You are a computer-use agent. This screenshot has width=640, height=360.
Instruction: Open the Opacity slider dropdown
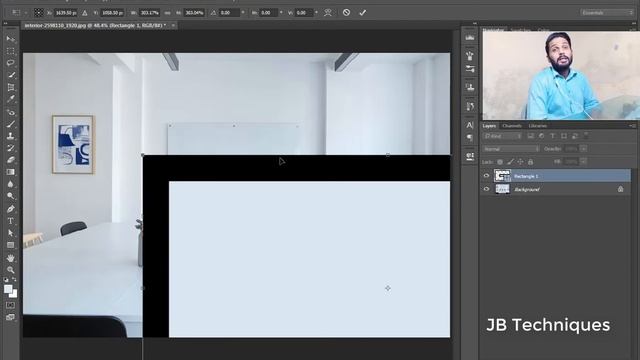584,149
